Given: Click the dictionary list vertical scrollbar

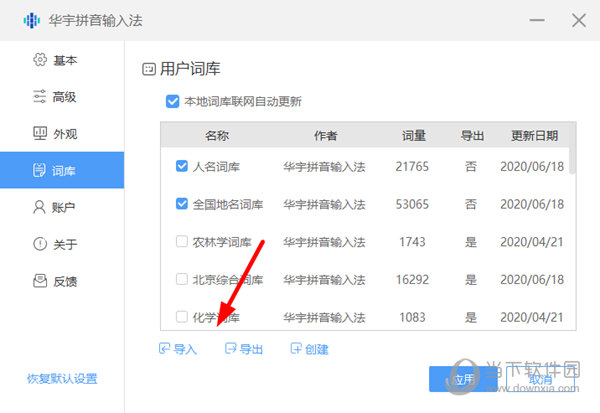Looking at the screenshot, I should pyautogui.click(x=572, y=160).
